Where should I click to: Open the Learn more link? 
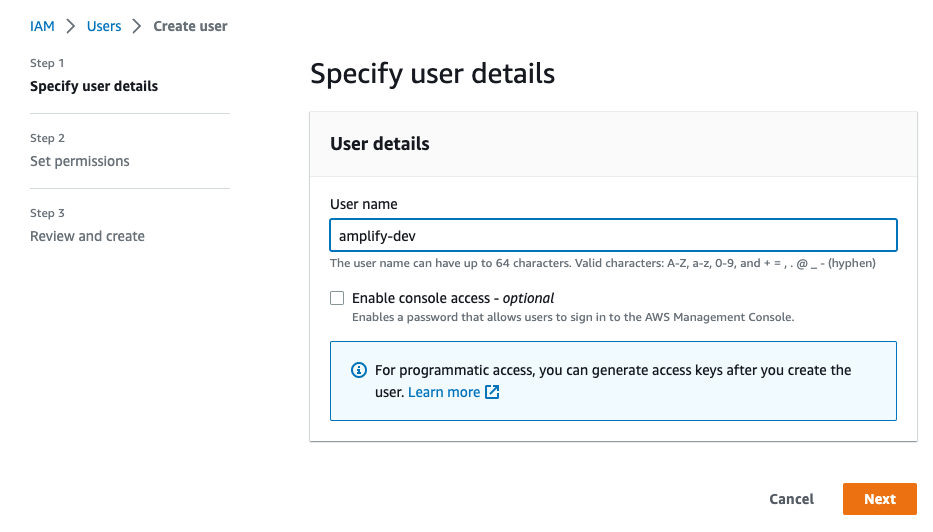pos(444,392)
